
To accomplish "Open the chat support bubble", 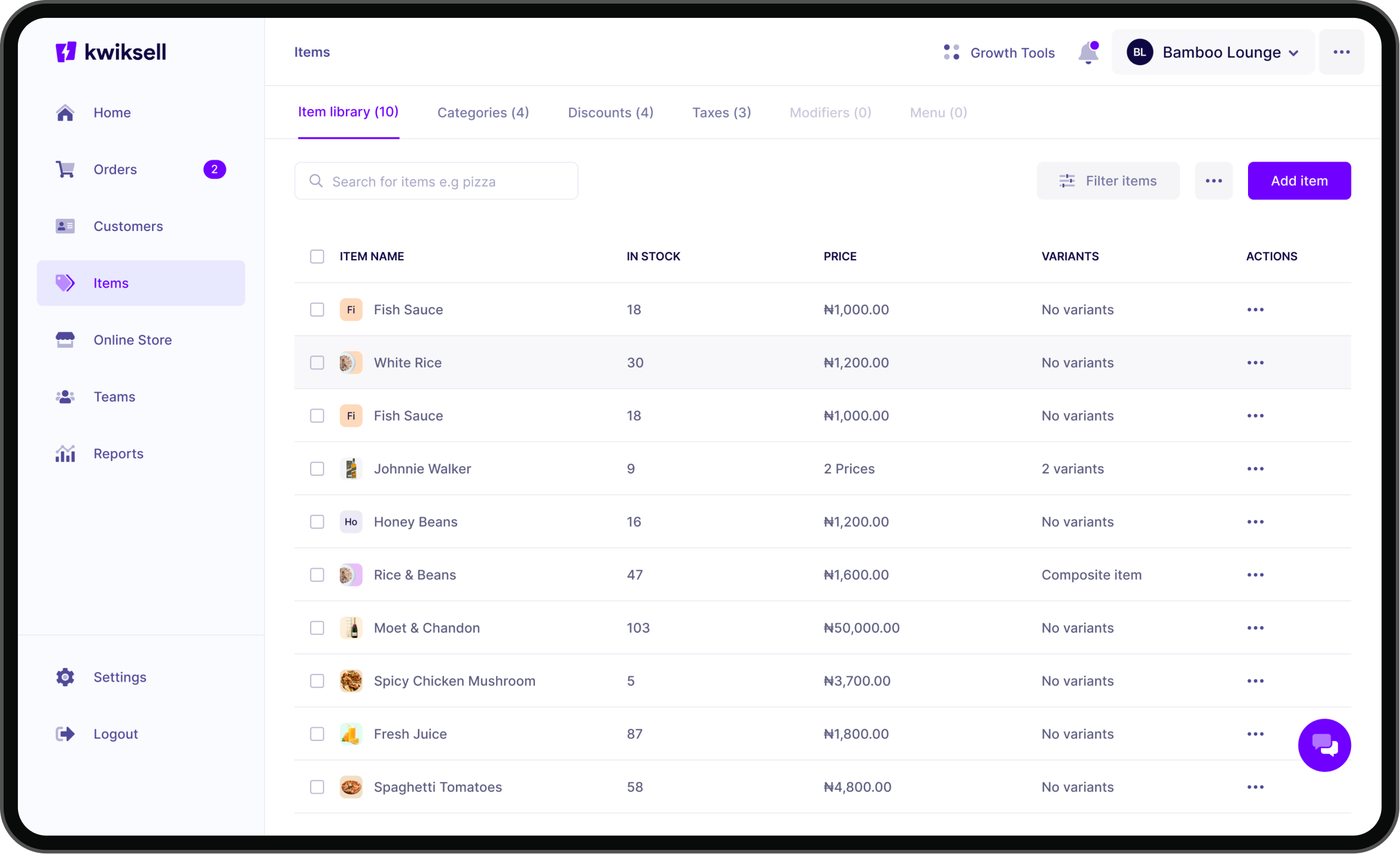I will 1324,745.
